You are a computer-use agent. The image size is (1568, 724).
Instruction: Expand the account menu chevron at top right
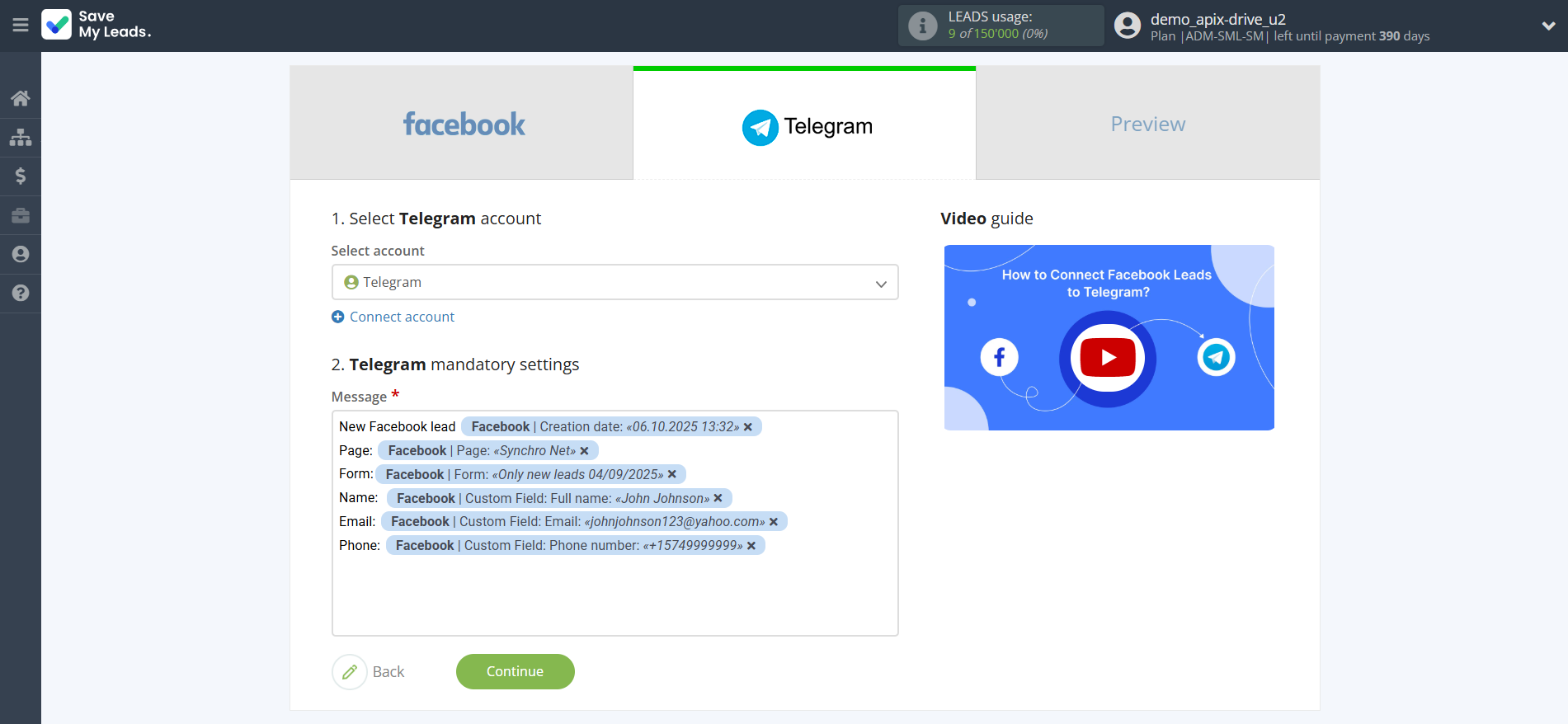coord(1548,26)
